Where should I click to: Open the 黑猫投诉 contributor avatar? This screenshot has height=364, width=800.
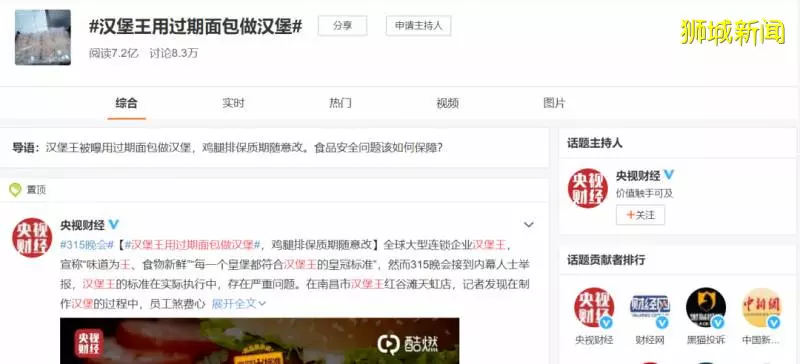(706, 308)
